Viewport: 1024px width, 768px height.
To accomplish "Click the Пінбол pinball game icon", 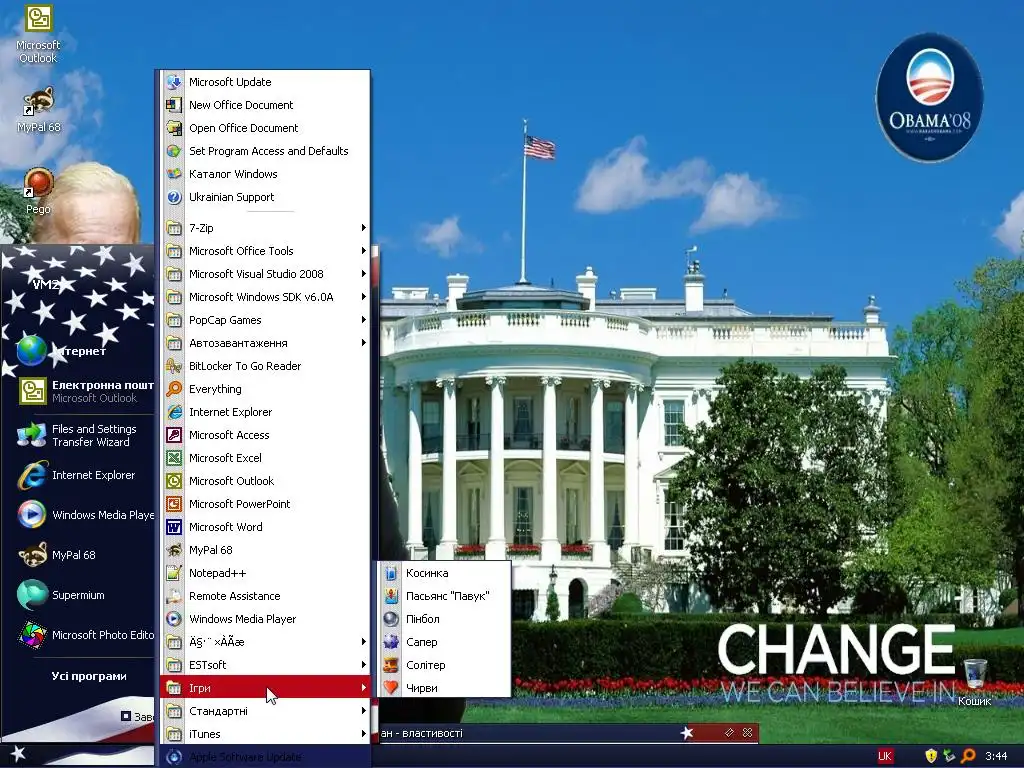I will point(391,619).
